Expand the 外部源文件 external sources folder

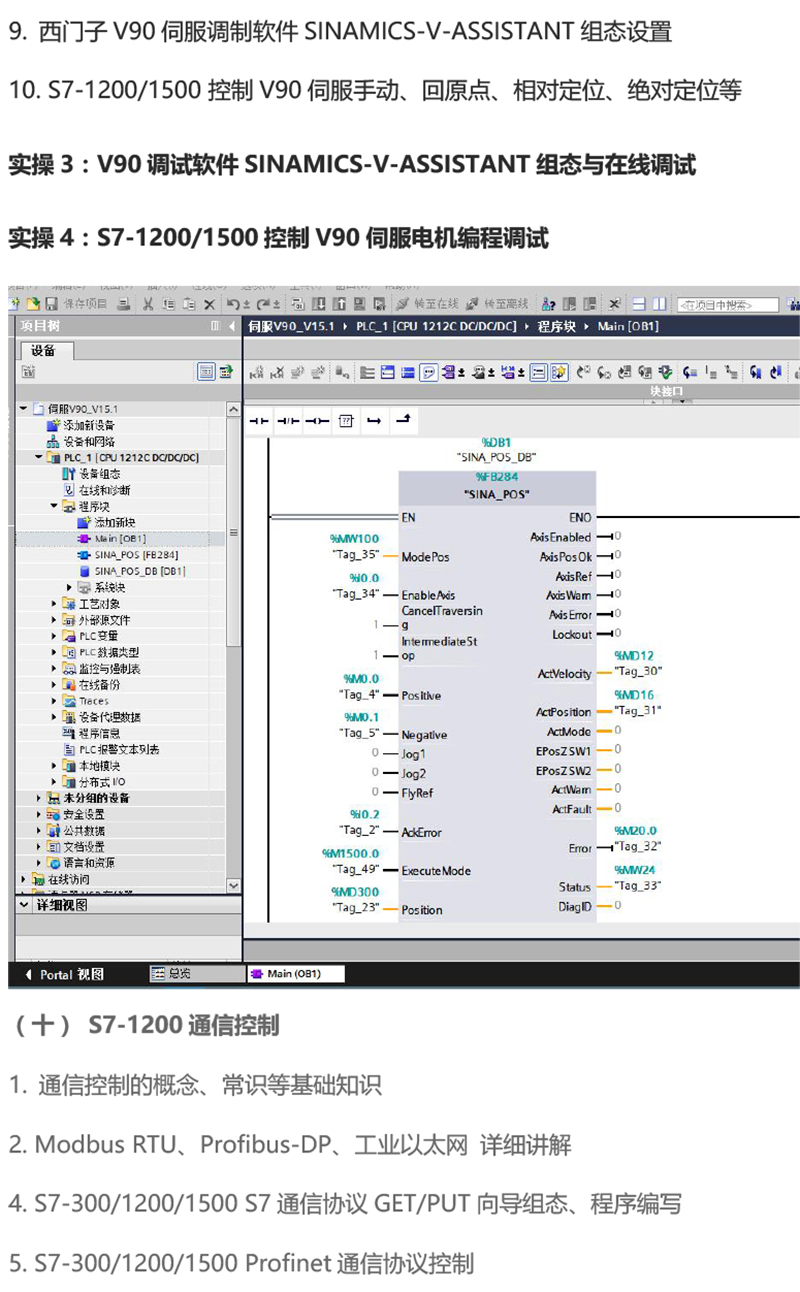coord(55,619)
